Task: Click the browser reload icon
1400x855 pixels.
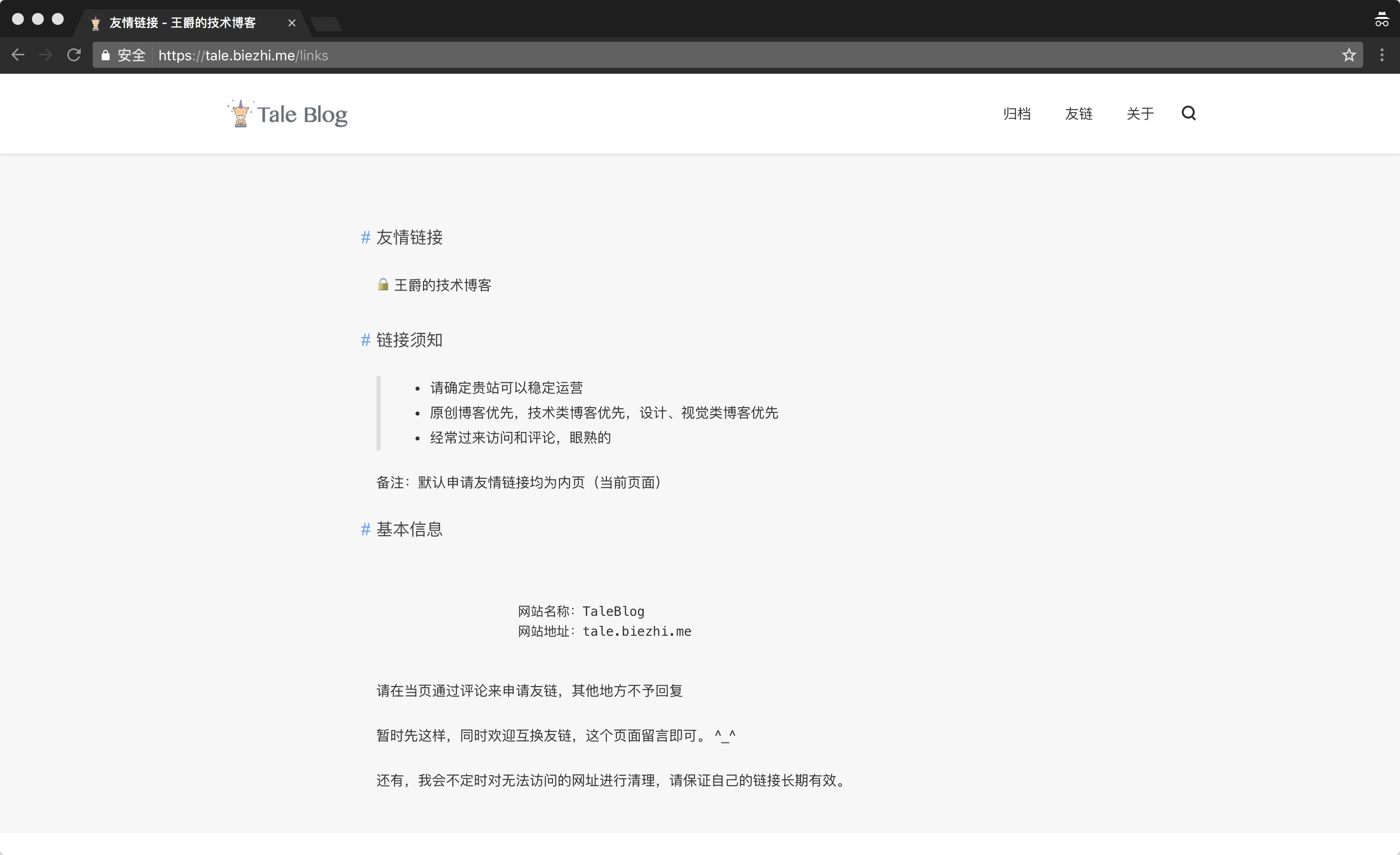Action: click(74, 55)
